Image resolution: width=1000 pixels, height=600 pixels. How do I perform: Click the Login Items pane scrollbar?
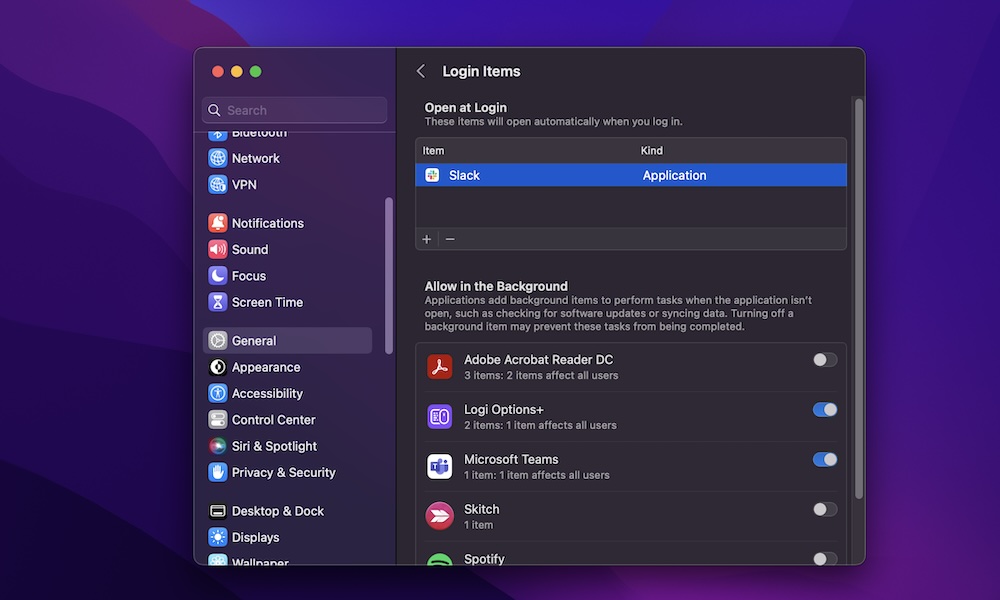(x=858, y=300)
